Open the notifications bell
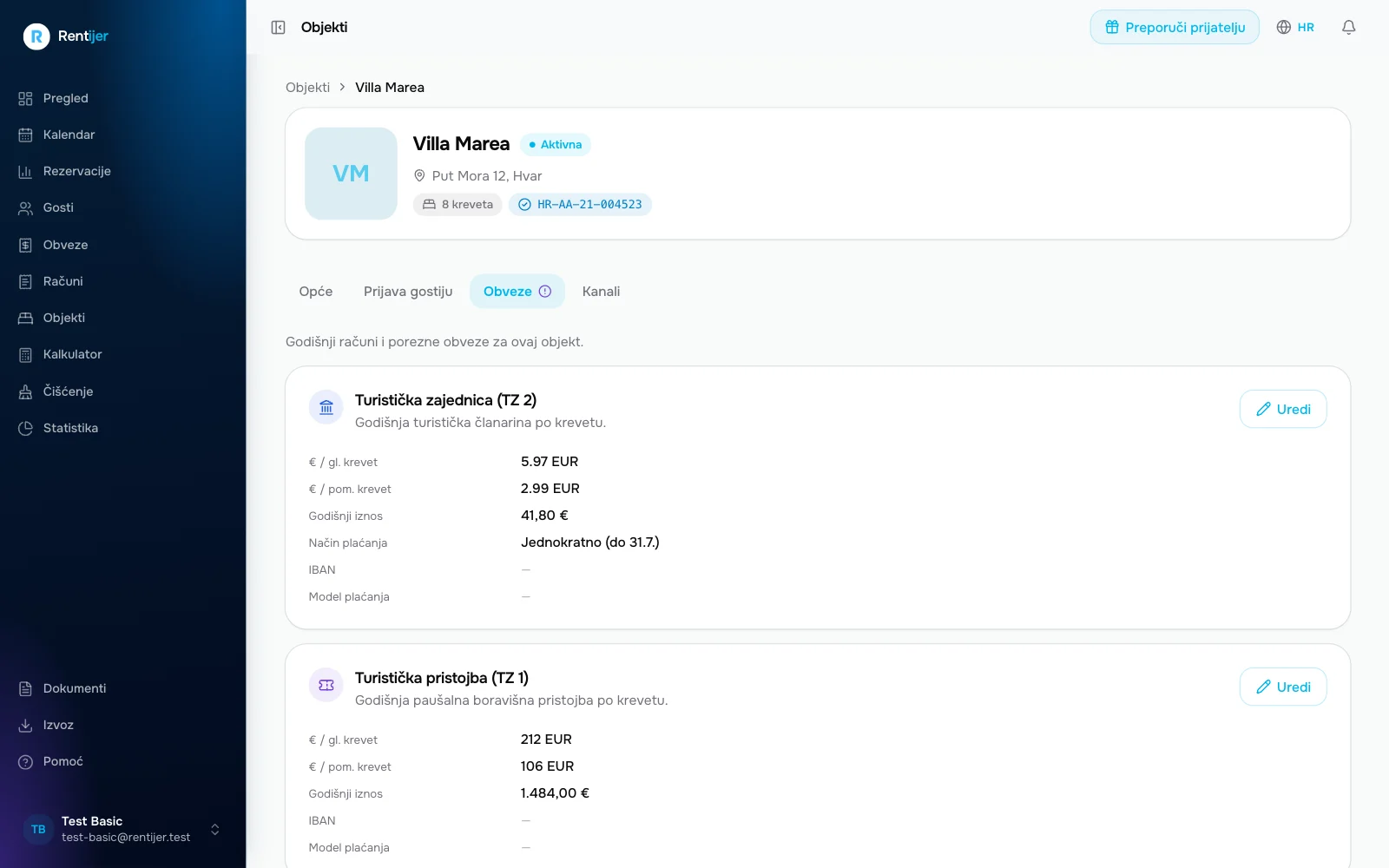Viewport: 1389px width, 868px height. click(1348, 28)
